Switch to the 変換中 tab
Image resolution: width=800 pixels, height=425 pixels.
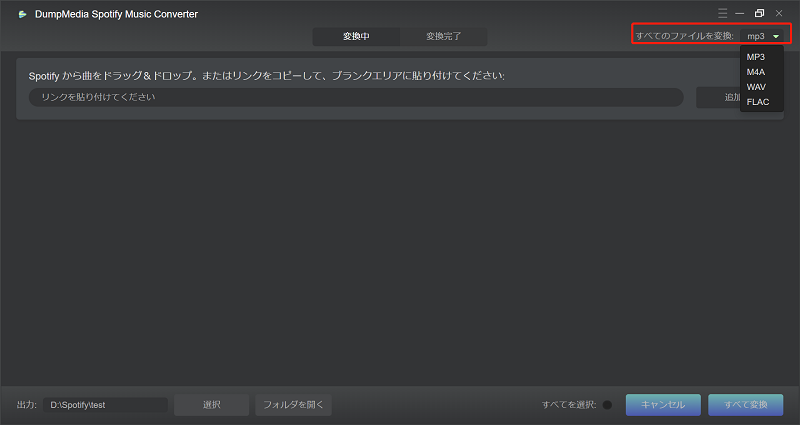click(356, 36)
